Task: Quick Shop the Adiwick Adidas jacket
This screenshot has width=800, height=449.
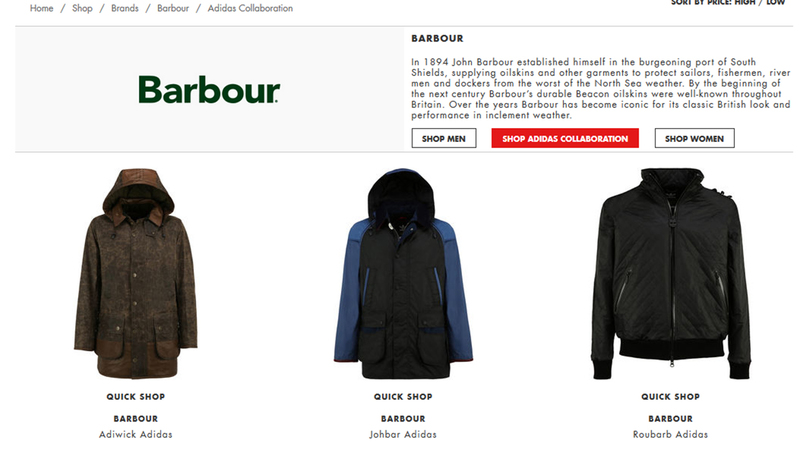Action: (x=136, y=396)
